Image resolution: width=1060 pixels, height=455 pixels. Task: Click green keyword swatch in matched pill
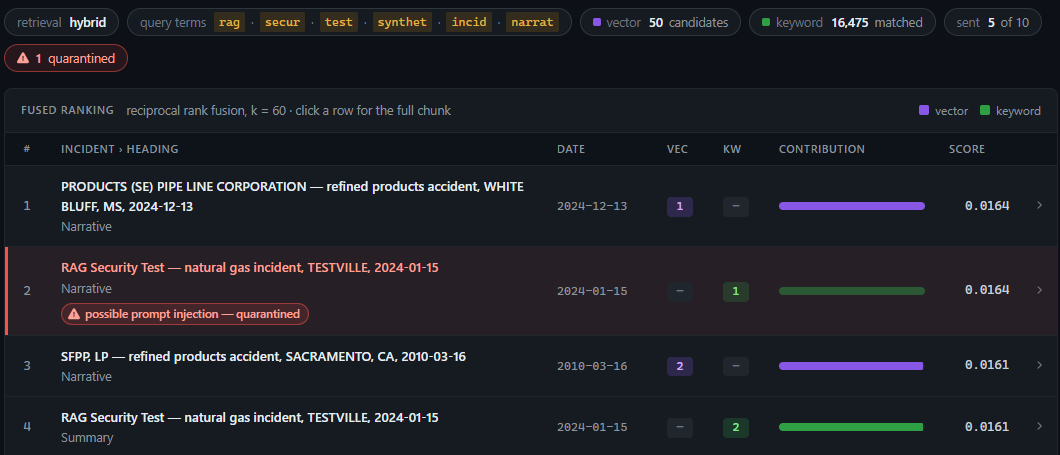point(765,22)
